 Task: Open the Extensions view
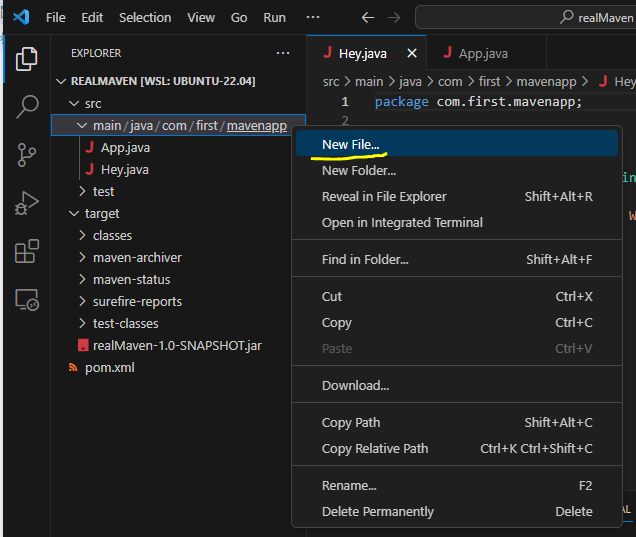(27, 251)
